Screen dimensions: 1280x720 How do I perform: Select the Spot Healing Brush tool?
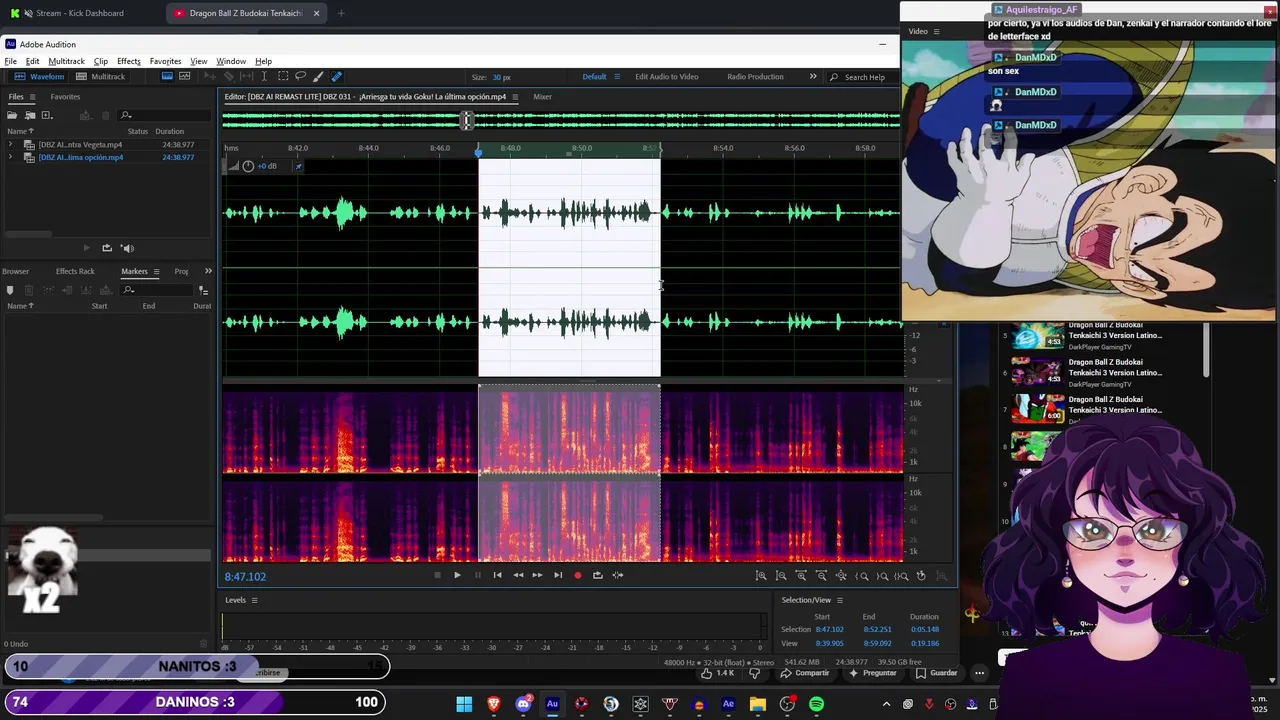[336, 77]
